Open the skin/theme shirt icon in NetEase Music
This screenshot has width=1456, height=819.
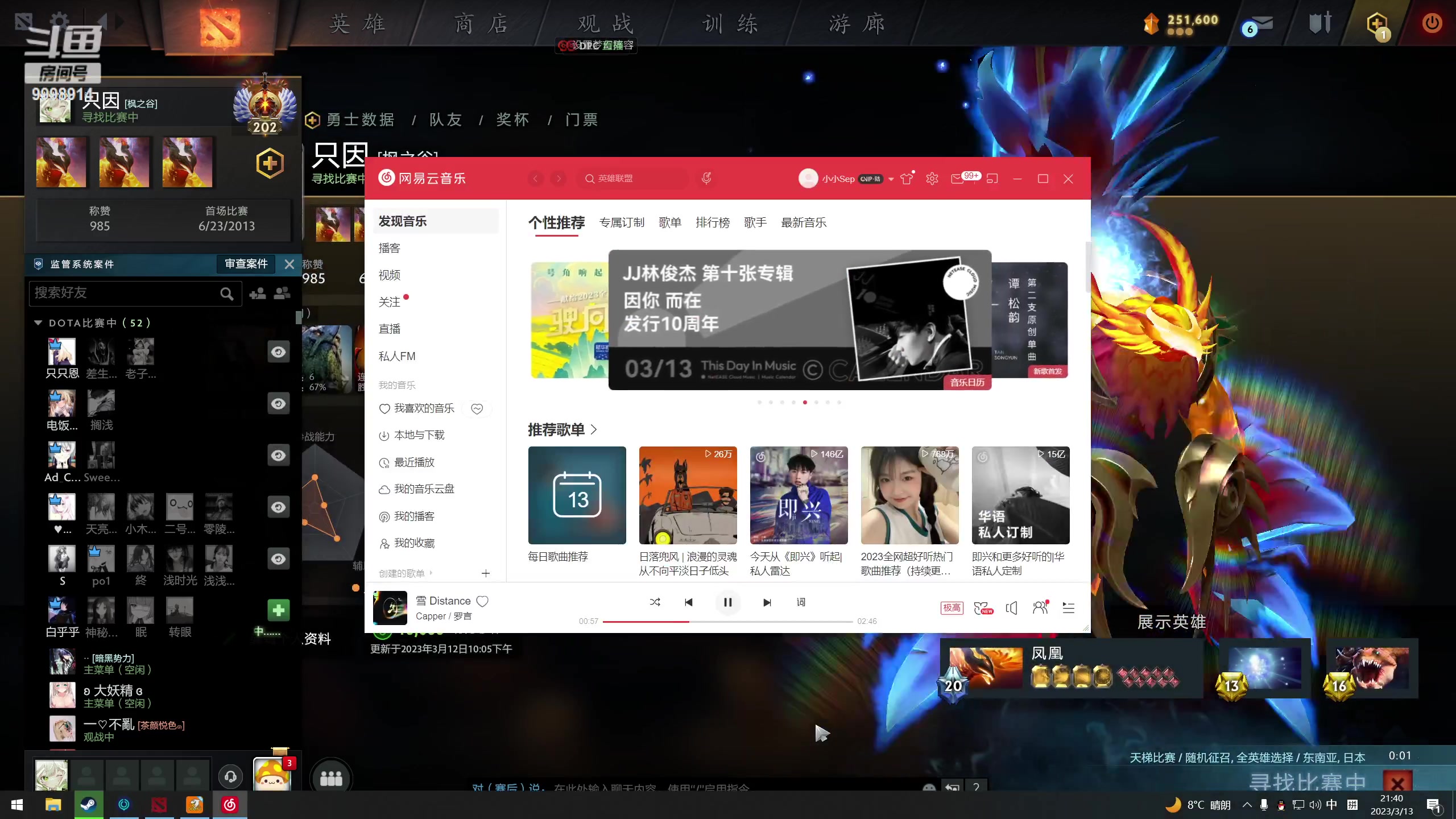(x=907, y=179)
